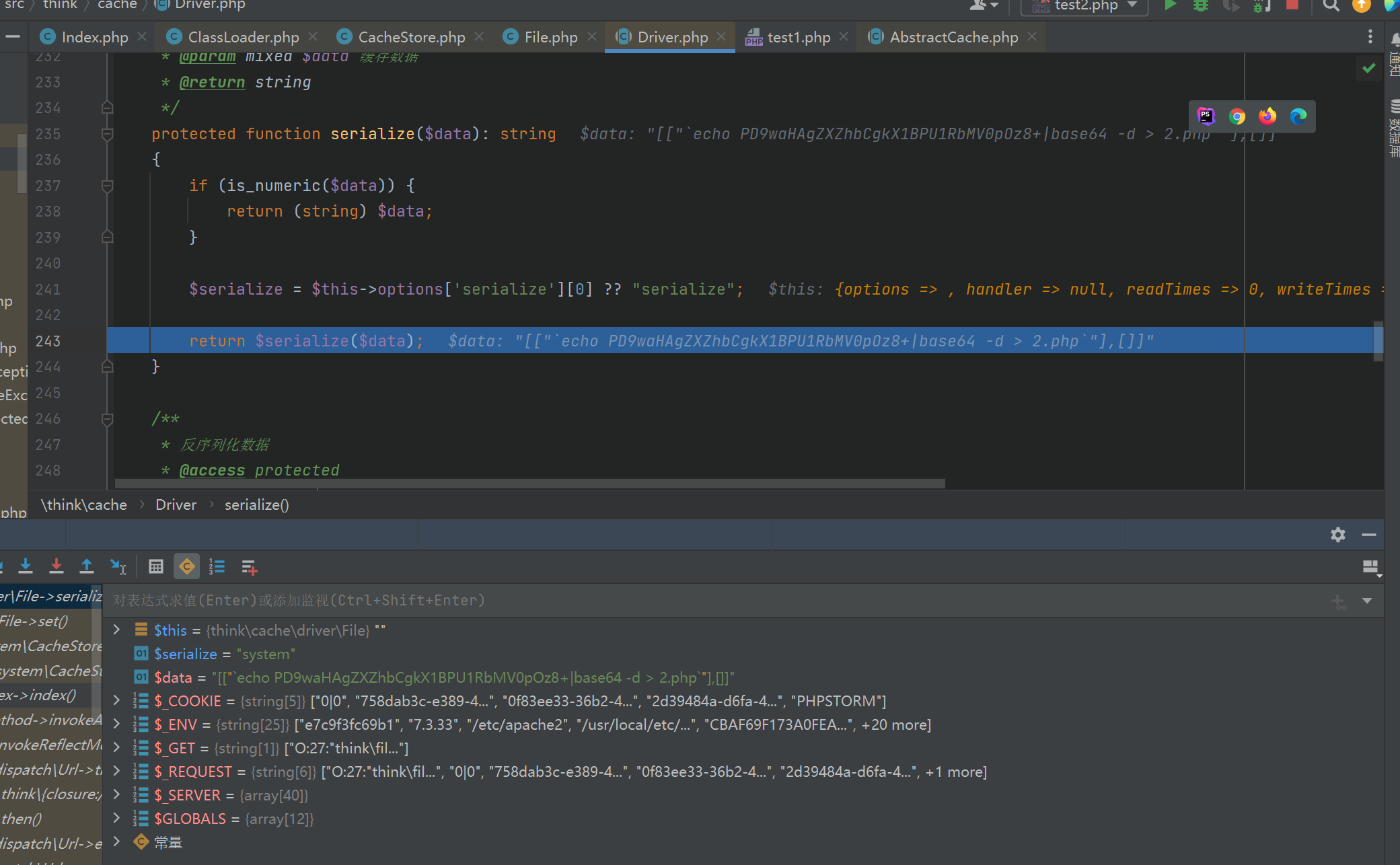Screen dimensions: 1400x865
Task: Run test2.php with the green play icon
Action: (x=1170, y=5)
